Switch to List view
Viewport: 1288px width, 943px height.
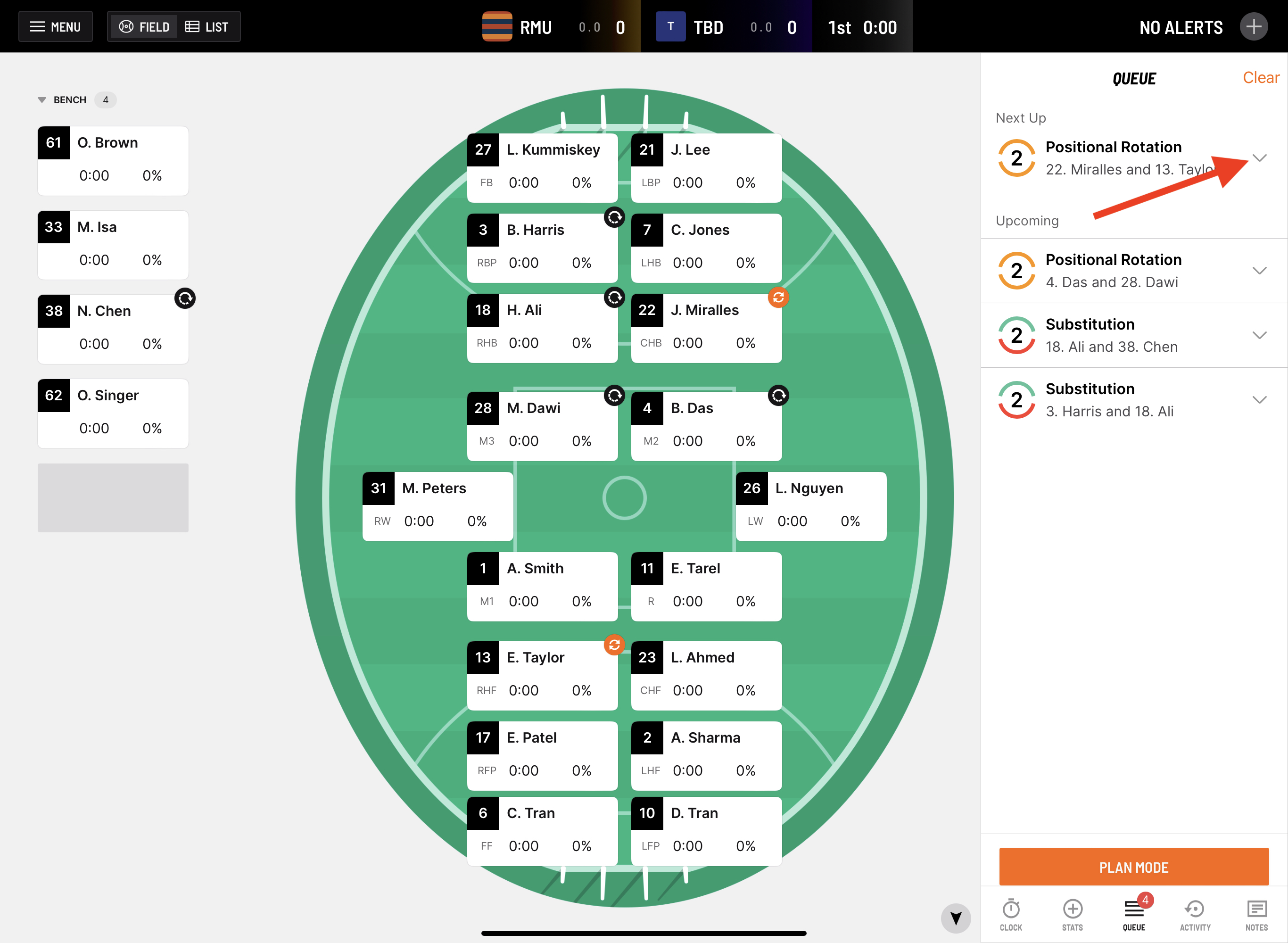click(x=207, y=27)
